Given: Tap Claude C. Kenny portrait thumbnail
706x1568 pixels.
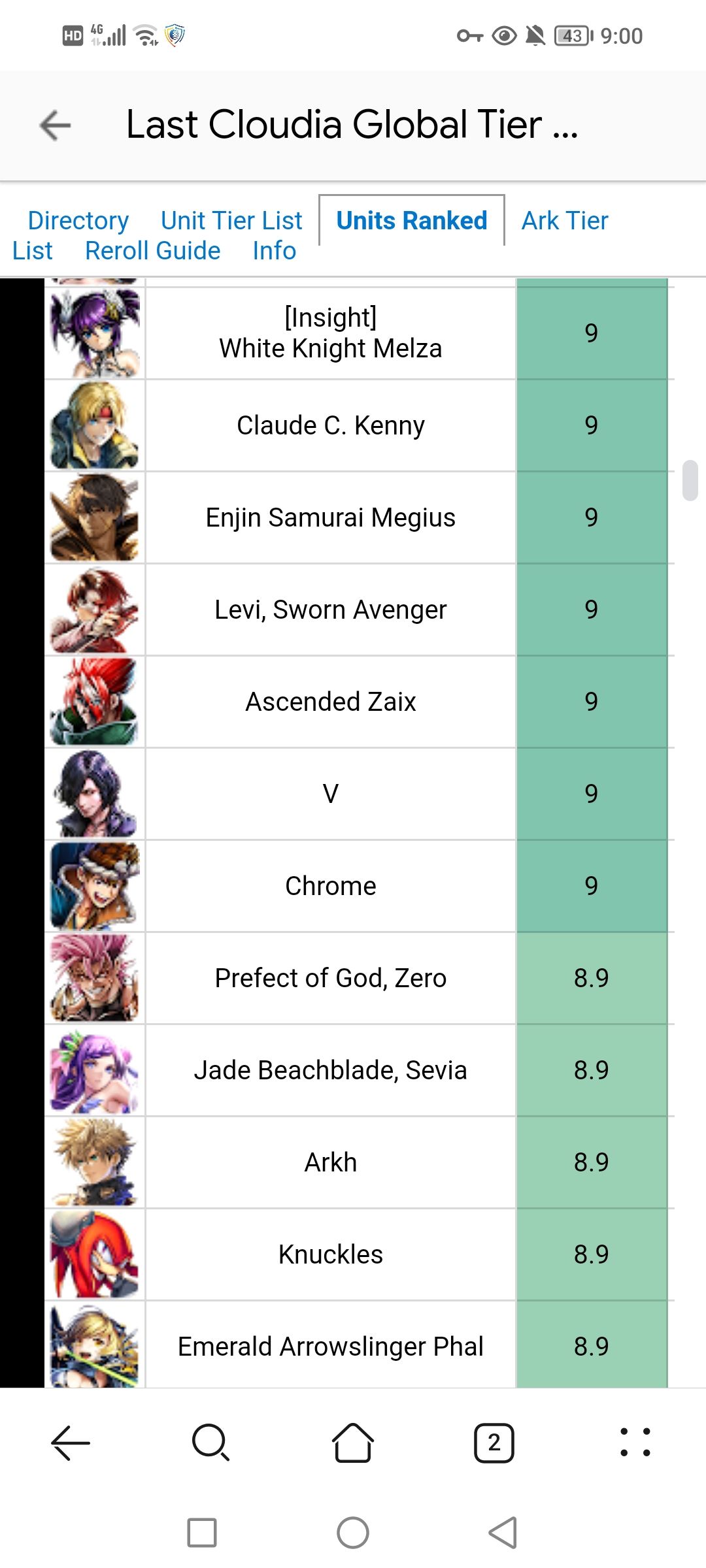Looking at the screenshot, I should (x=95, y=425).
